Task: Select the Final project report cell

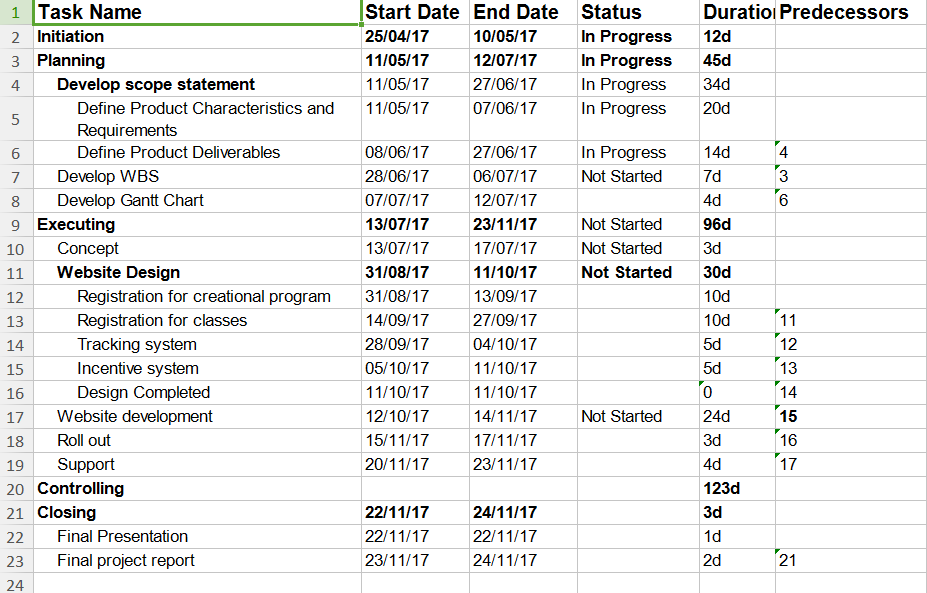Action: coord(197,560)
